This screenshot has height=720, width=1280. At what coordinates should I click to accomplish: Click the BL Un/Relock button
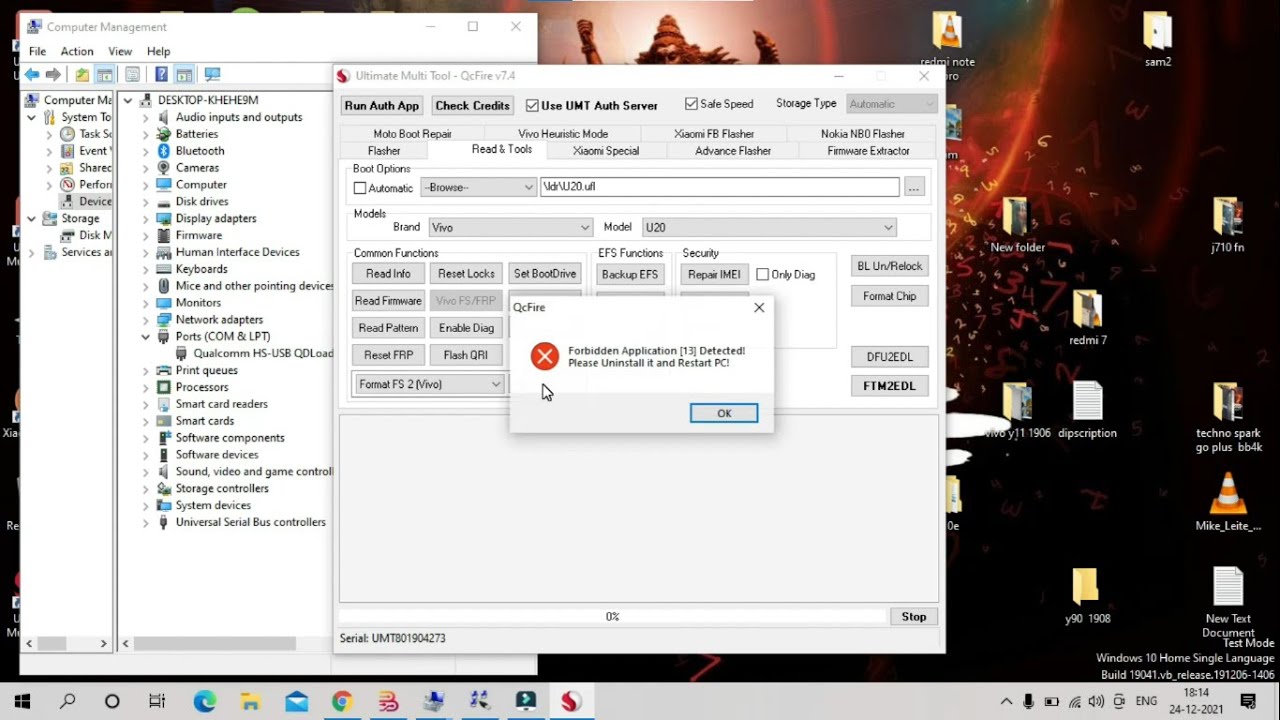(889, 266)
